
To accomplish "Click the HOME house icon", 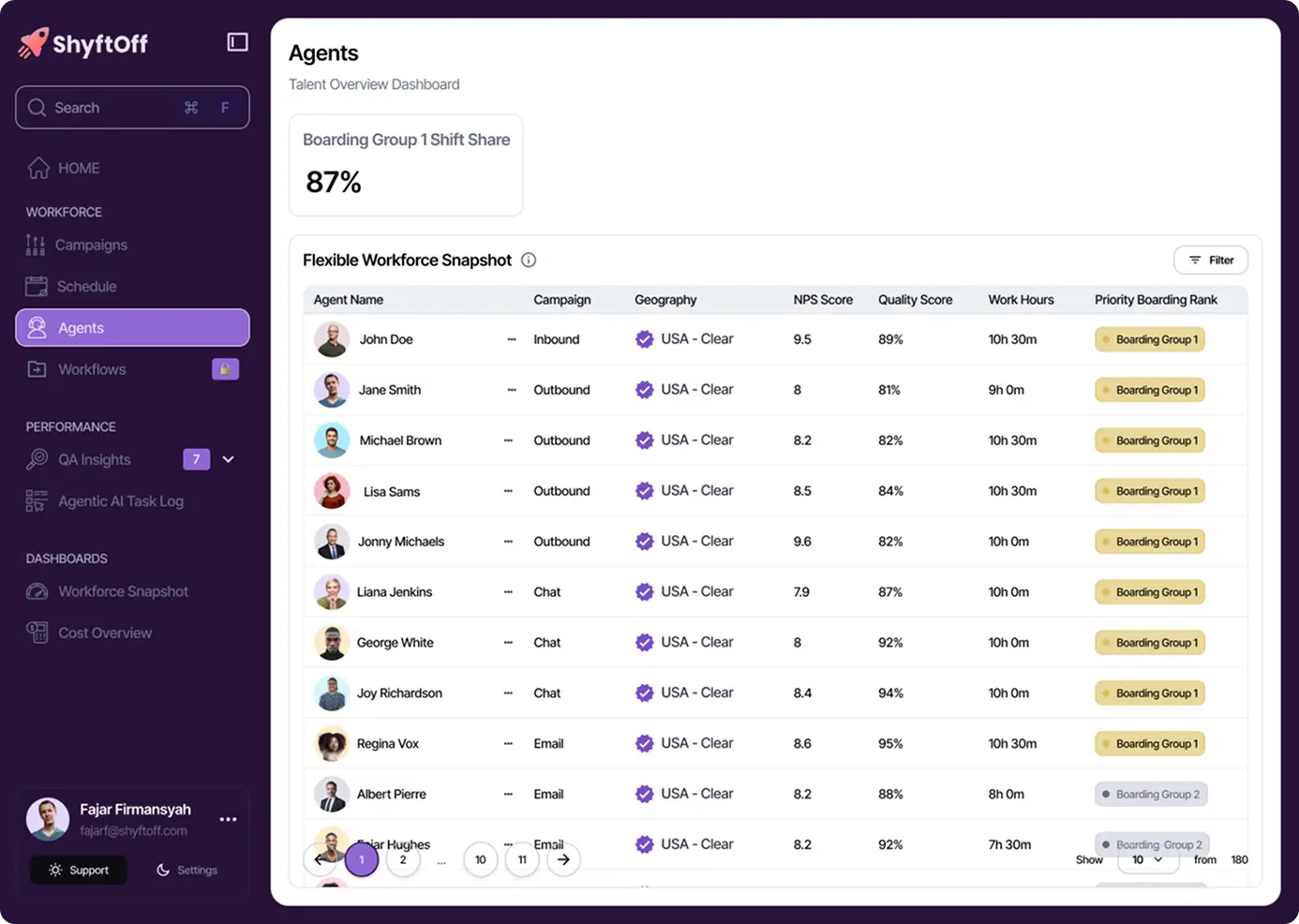I will 38,168.
